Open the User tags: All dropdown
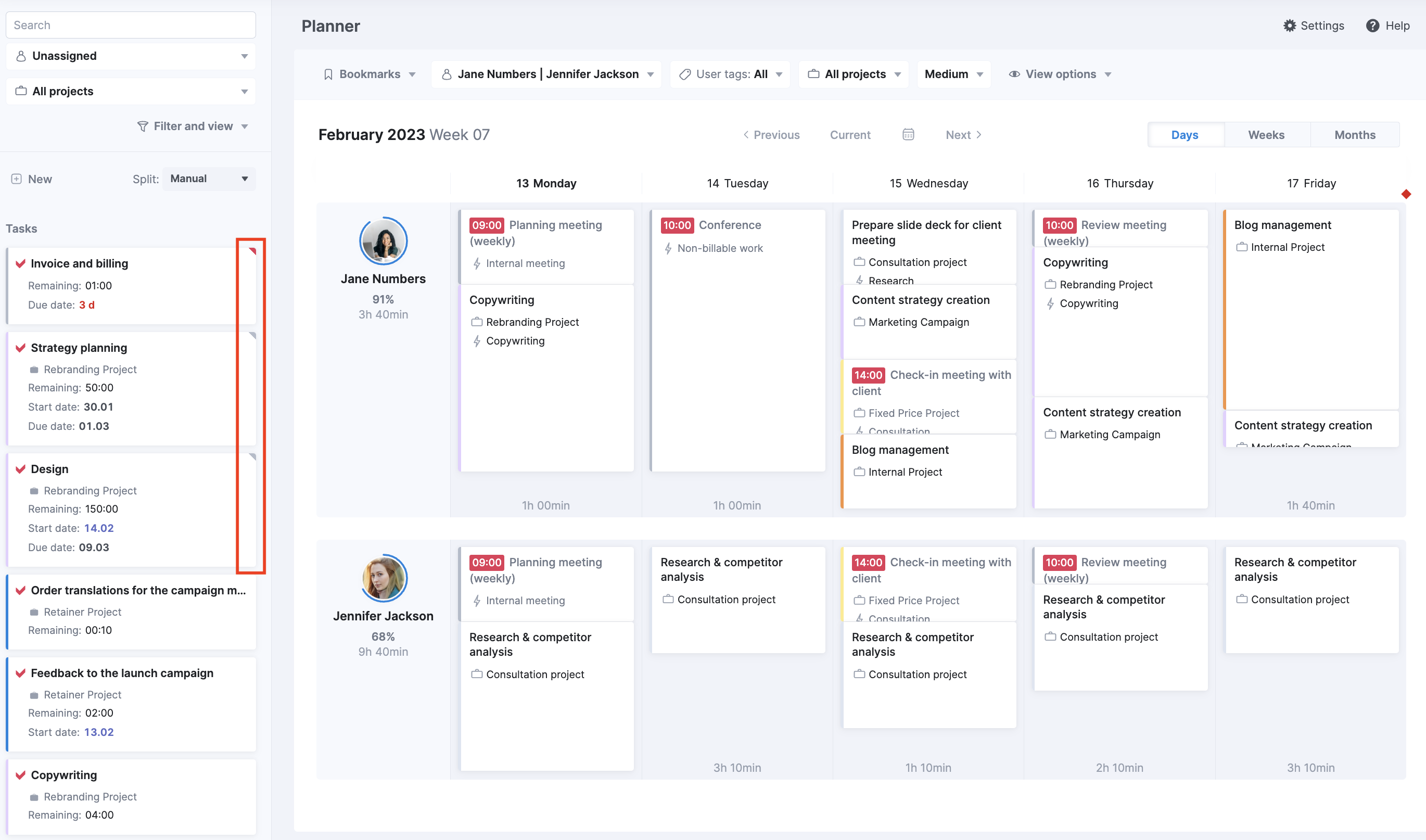This screenshot has height=840, width=1426. point(731,74)
